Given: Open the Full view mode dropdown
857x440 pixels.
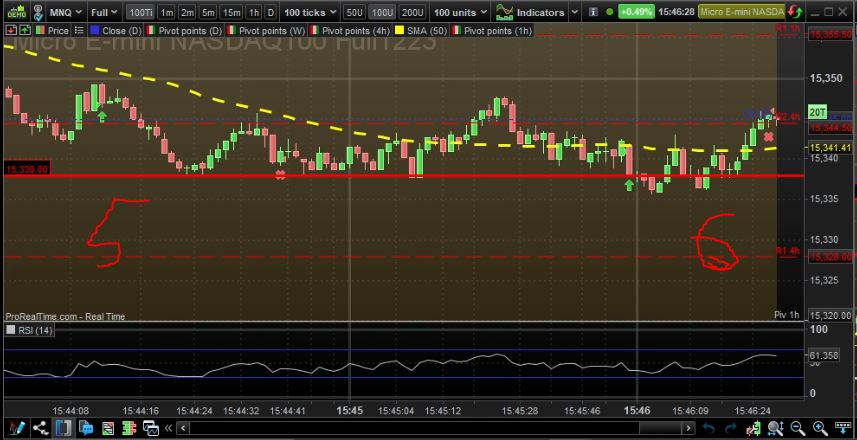Looking at the screenshot, I should 104,11.
